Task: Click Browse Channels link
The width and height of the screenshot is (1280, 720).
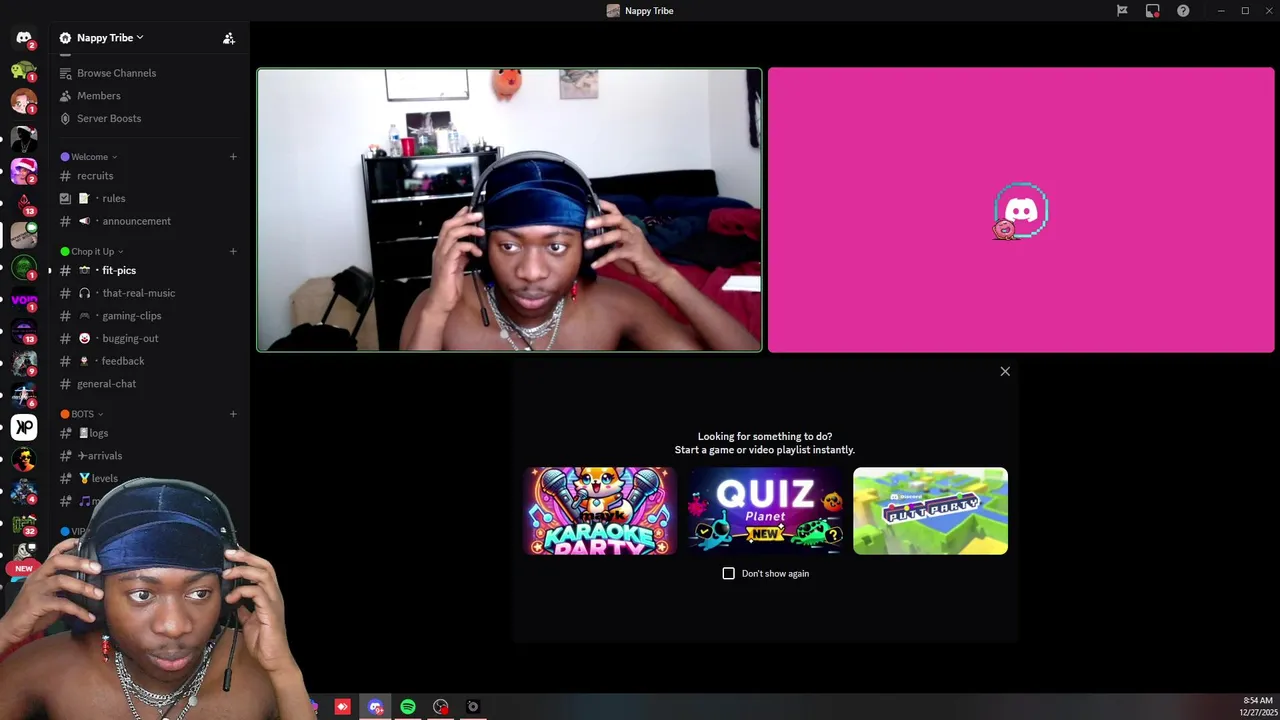Action: click(116, 73)
